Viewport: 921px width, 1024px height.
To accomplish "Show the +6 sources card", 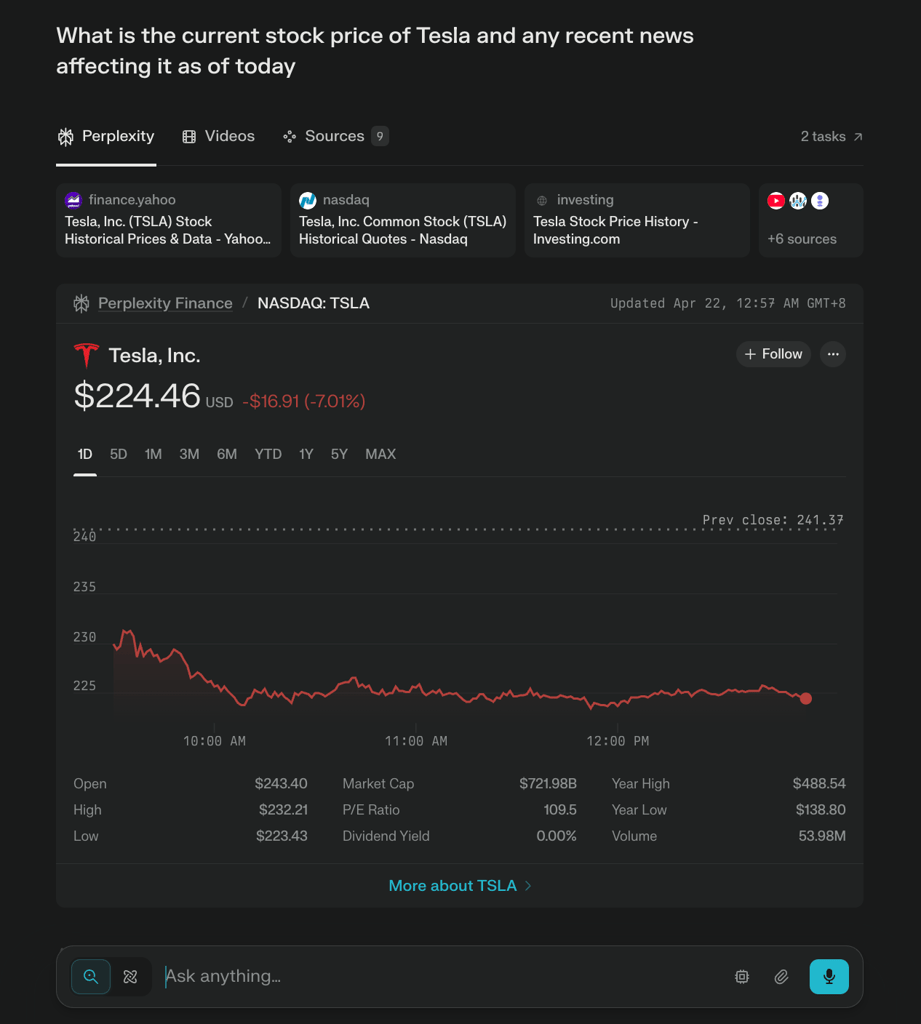I will point(811,220).
